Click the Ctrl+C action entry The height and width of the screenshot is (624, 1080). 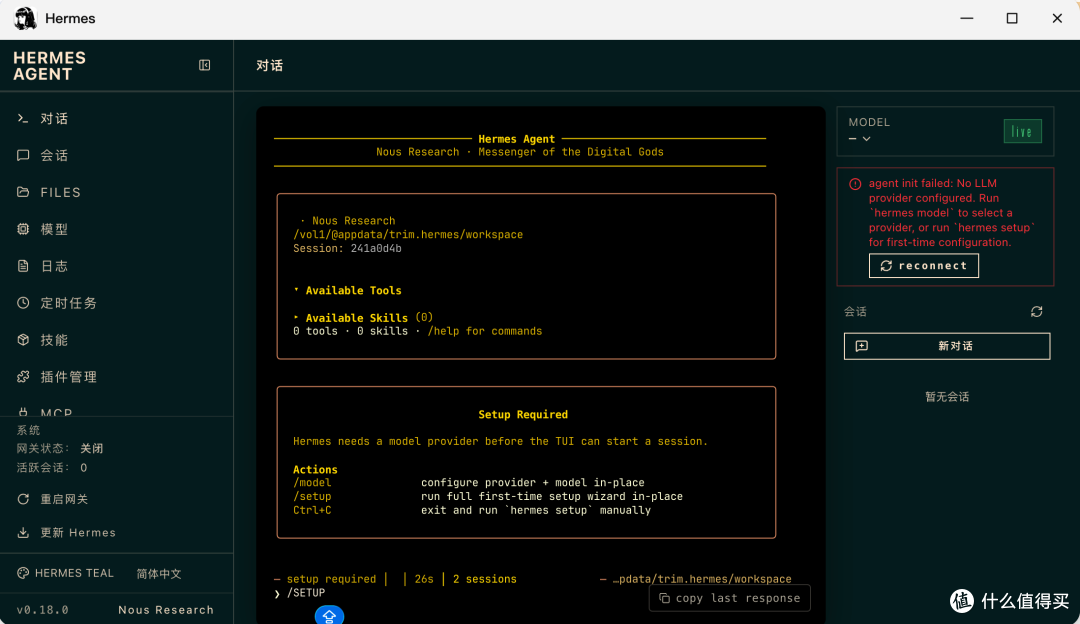(x=312, y=510)
